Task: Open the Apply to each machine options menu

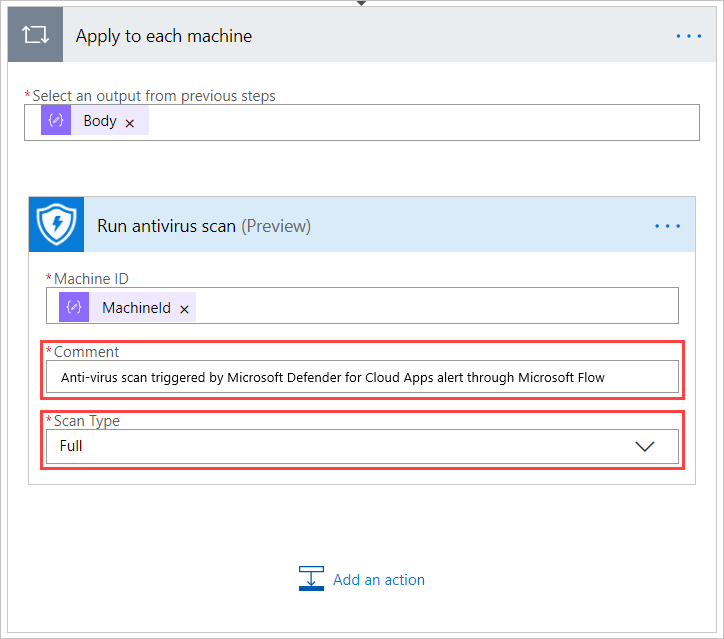Action: [x=688, y=36]
